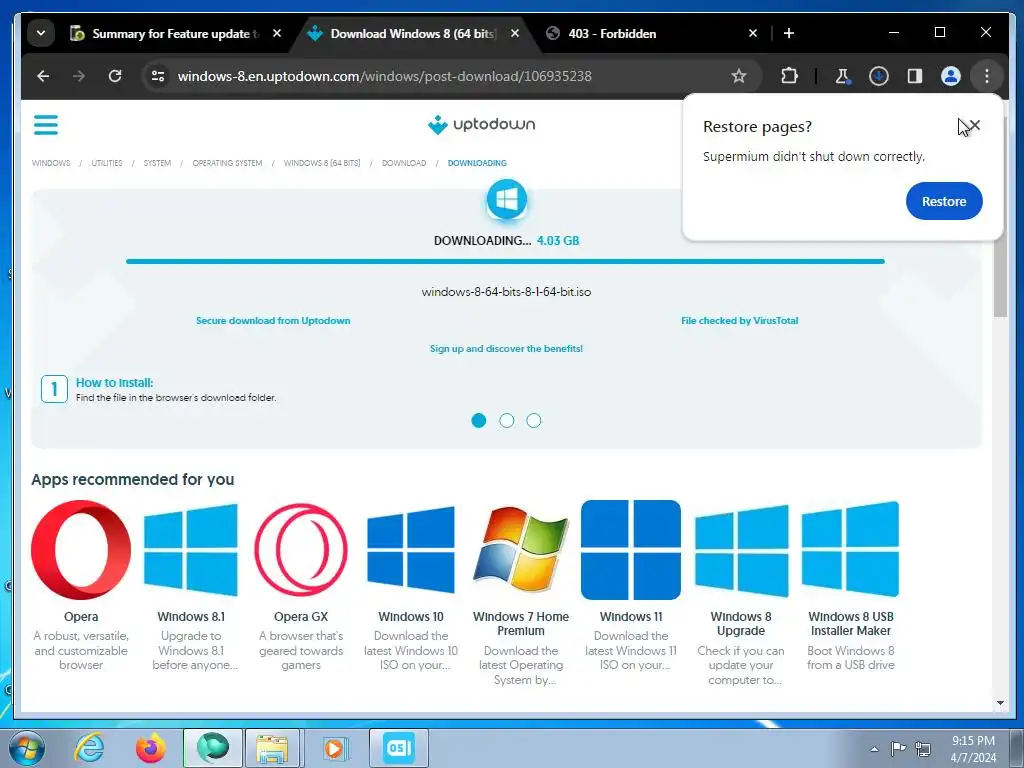Open the Opera app icon
Viewport: 1024px width, 768px height.
point(81,550)
